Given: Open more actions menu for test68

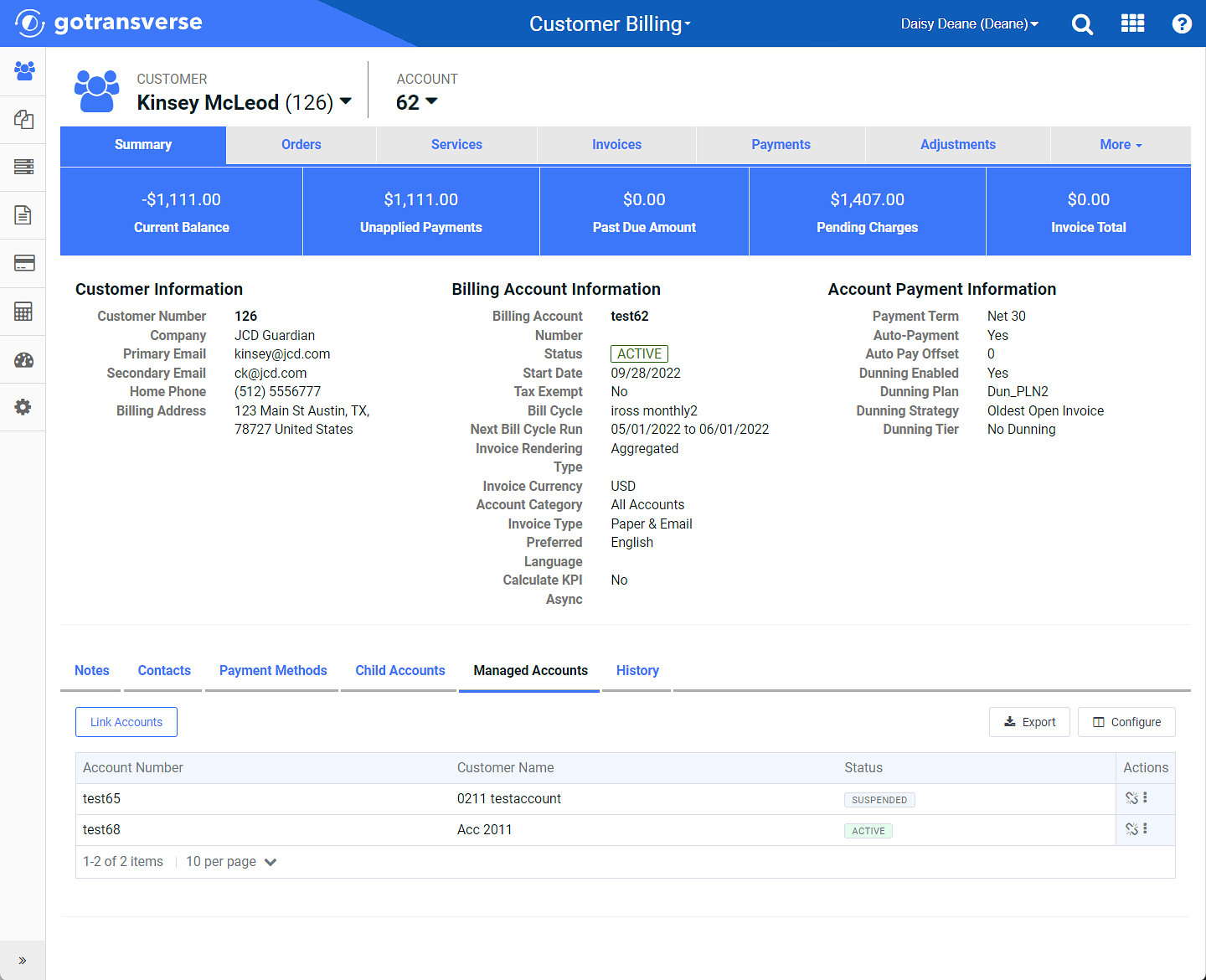Looking at the screenshot, I should coord(1145,829).
